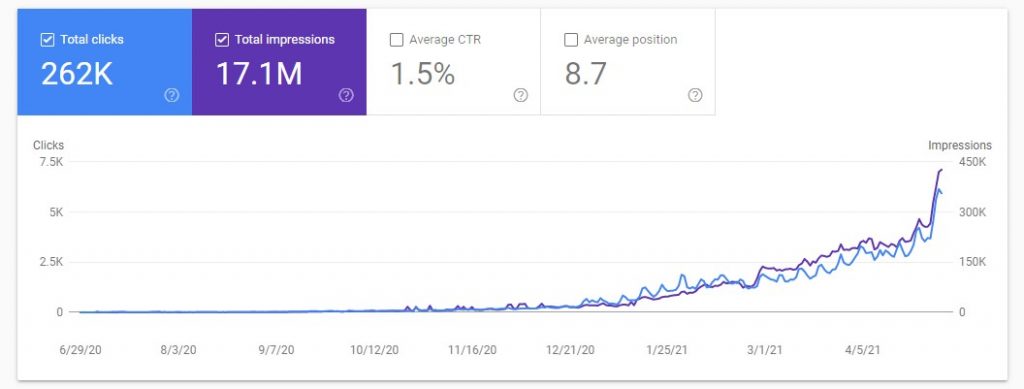The height and width of the screenshot is (389, 1024).
Task: Open help icon on Total impressions card
Action: [x=346, y=96]
